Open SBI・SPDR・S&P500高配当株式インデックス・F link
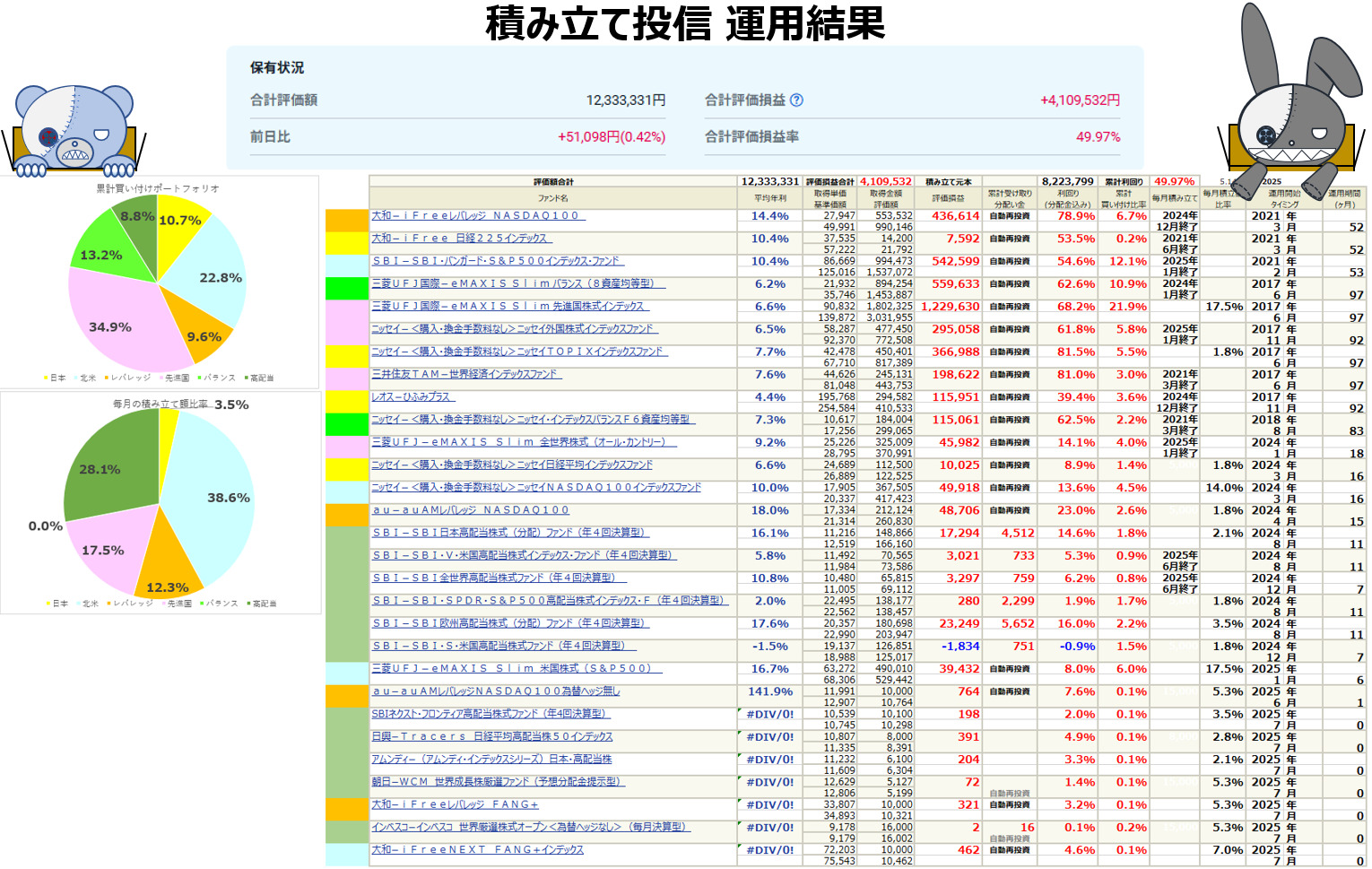1372x869 pixels. point(549,601)
